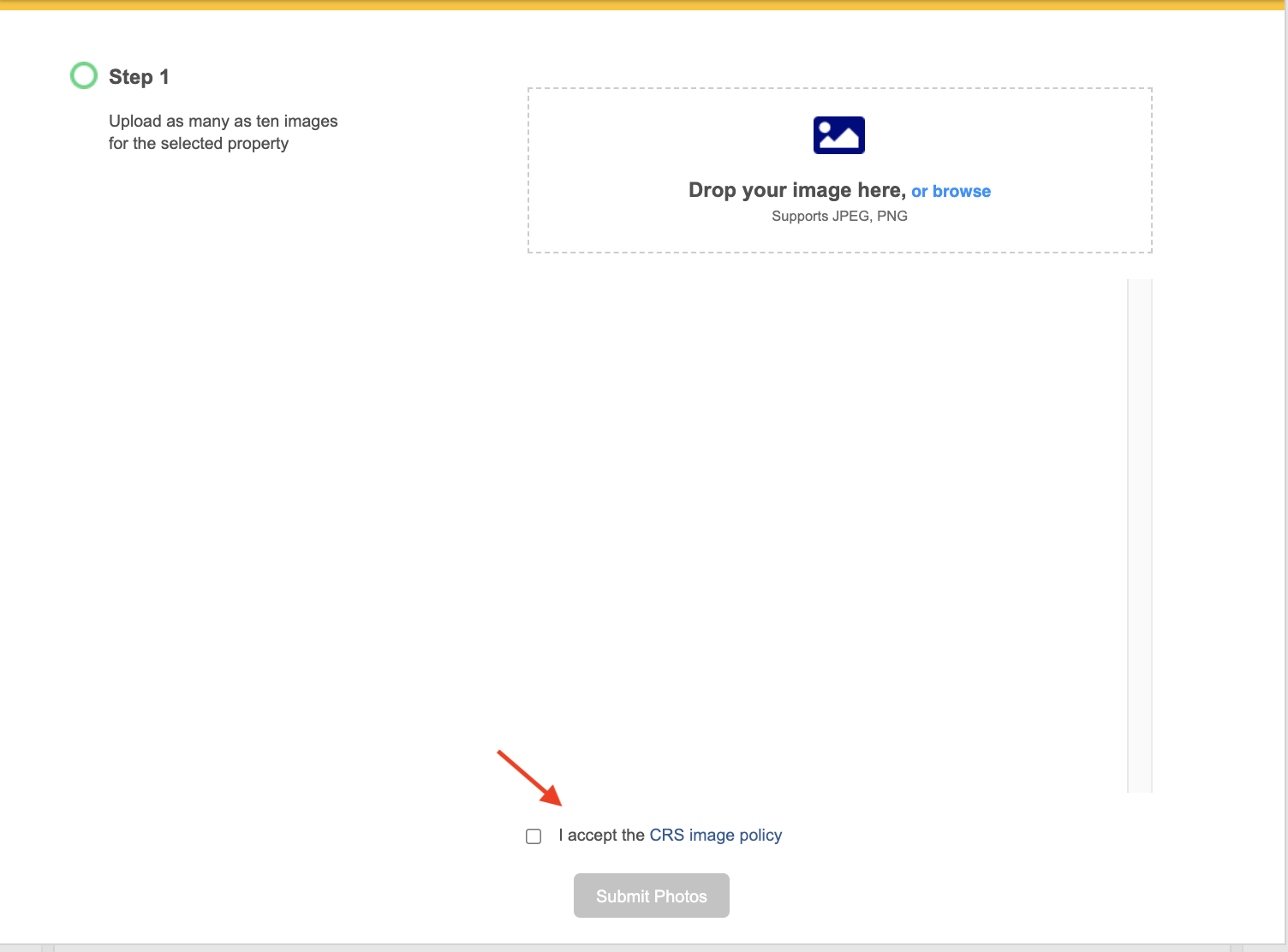Click the image list vertical scrollbar track
1288x952 pixels.
point(1140,536)
